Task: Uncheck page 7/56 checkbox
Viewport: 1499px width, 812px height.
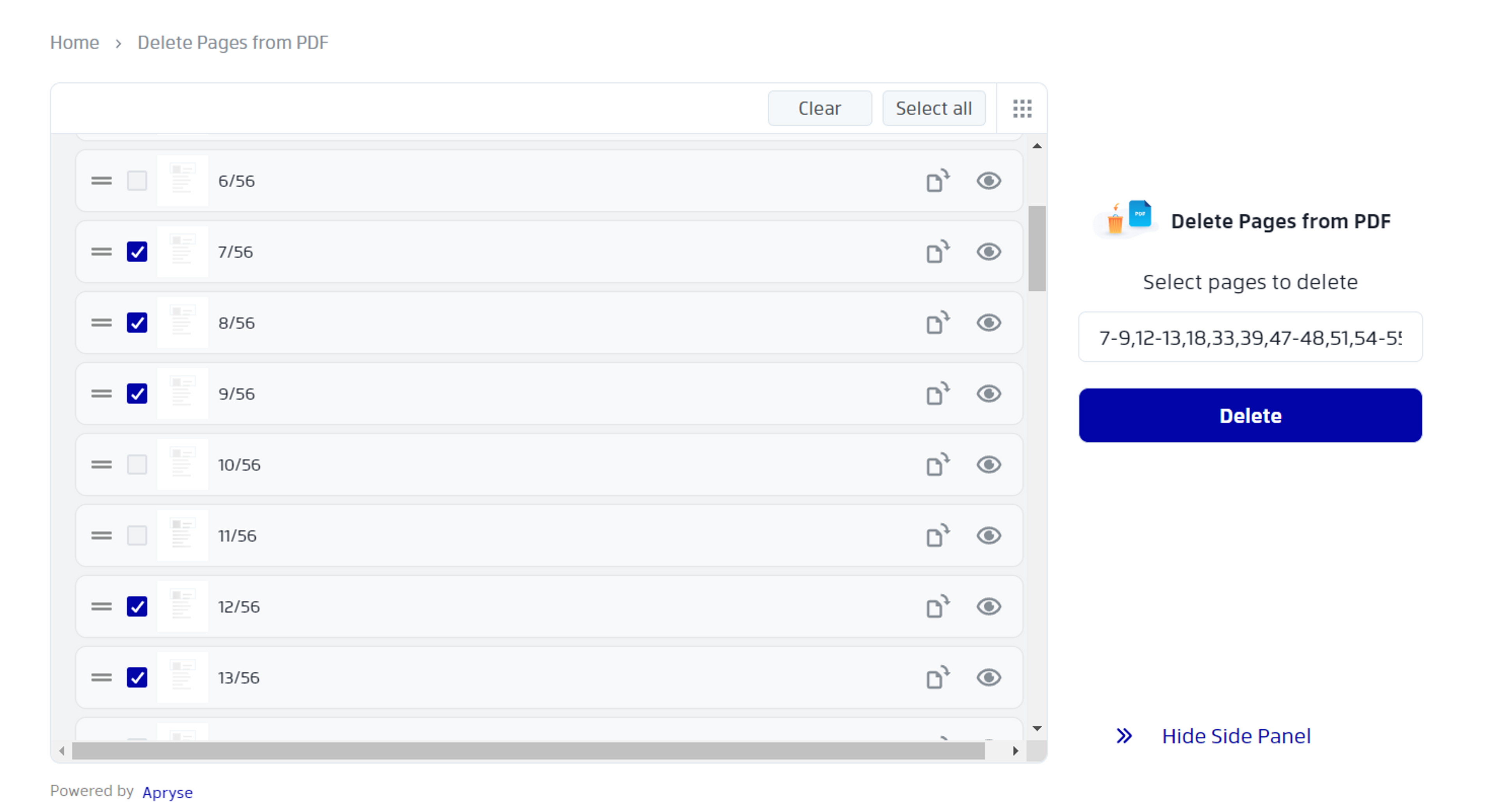Action: pyautogui.click(x=137, y=252)
